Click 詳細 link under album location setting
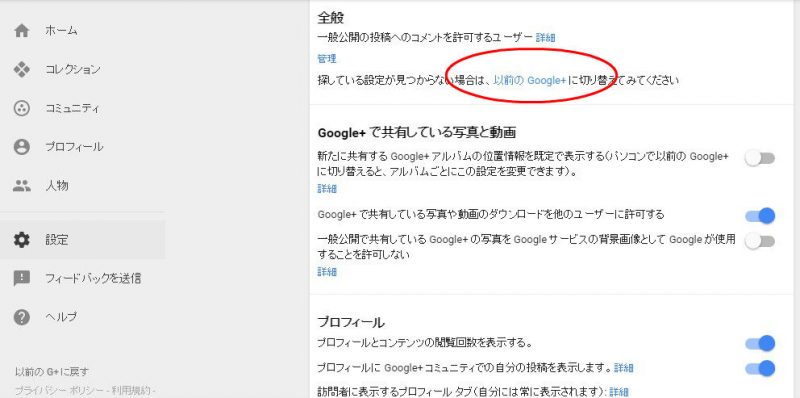800x398 pixels. pos(327,189)
